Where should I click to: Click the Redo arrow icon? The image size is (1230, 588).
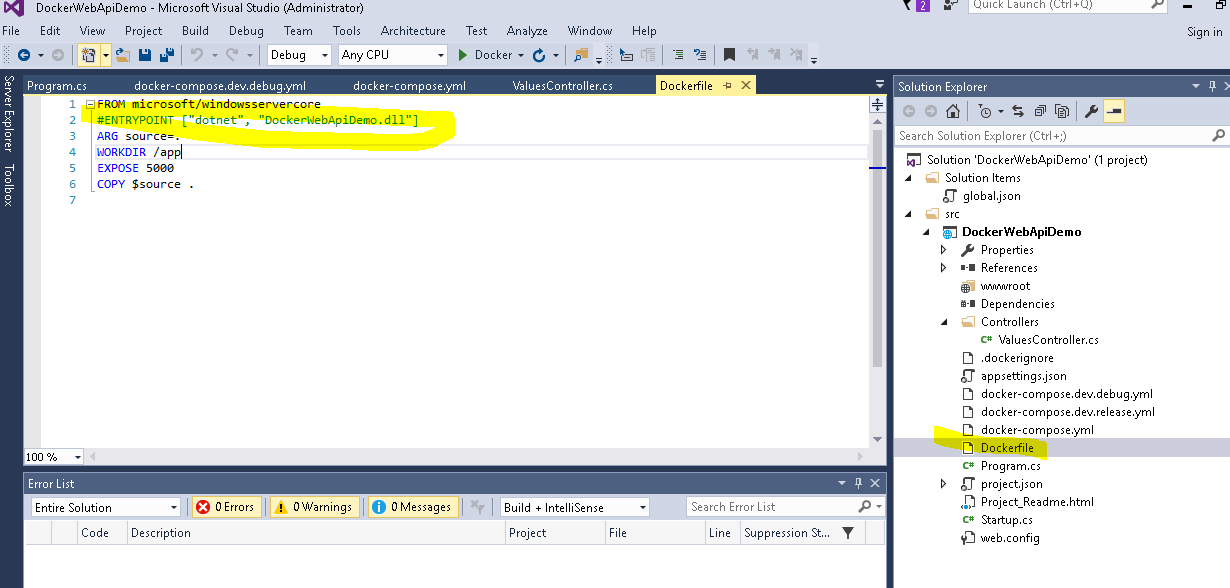232,55
